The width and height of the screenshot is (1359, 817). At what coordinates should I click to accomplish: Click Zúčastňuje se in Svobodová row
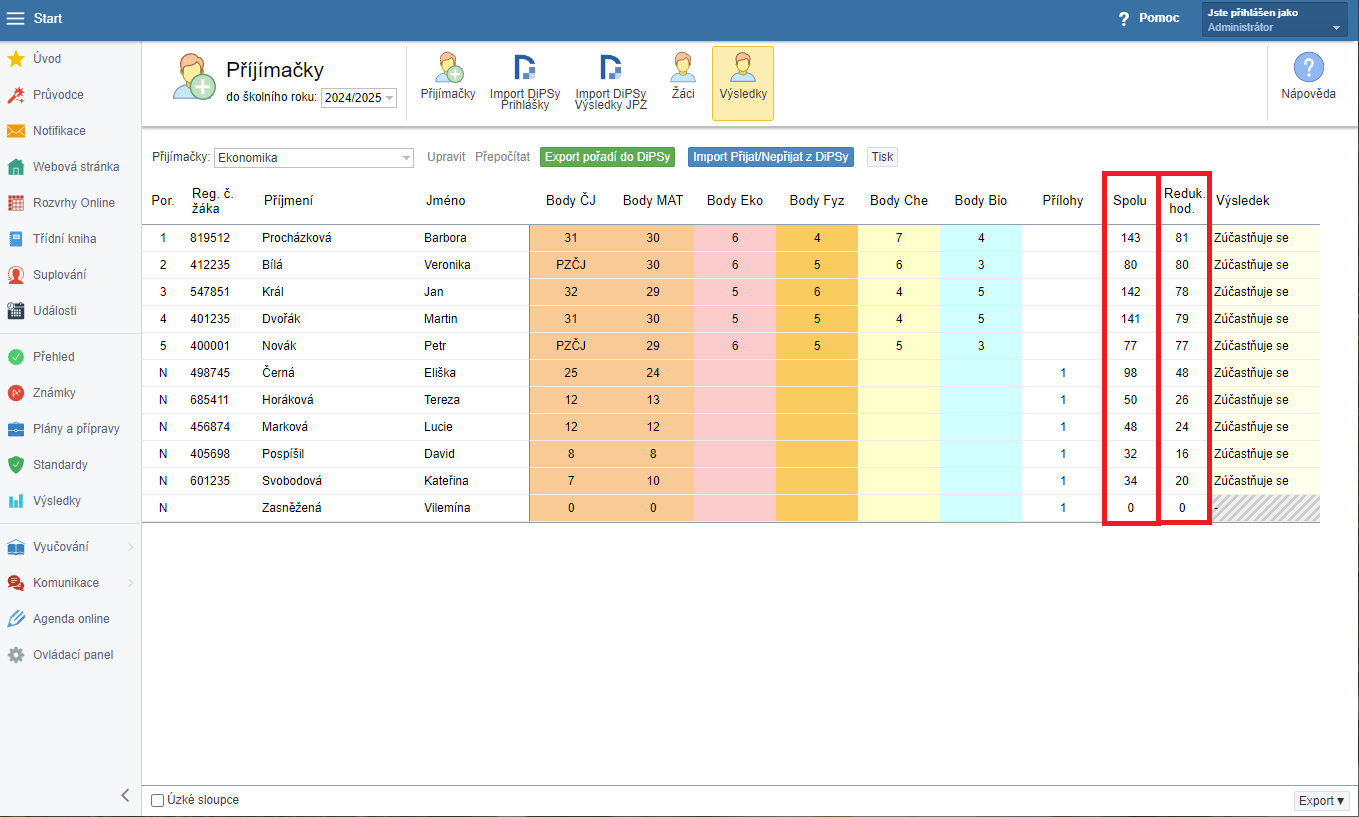[1251, 481]
